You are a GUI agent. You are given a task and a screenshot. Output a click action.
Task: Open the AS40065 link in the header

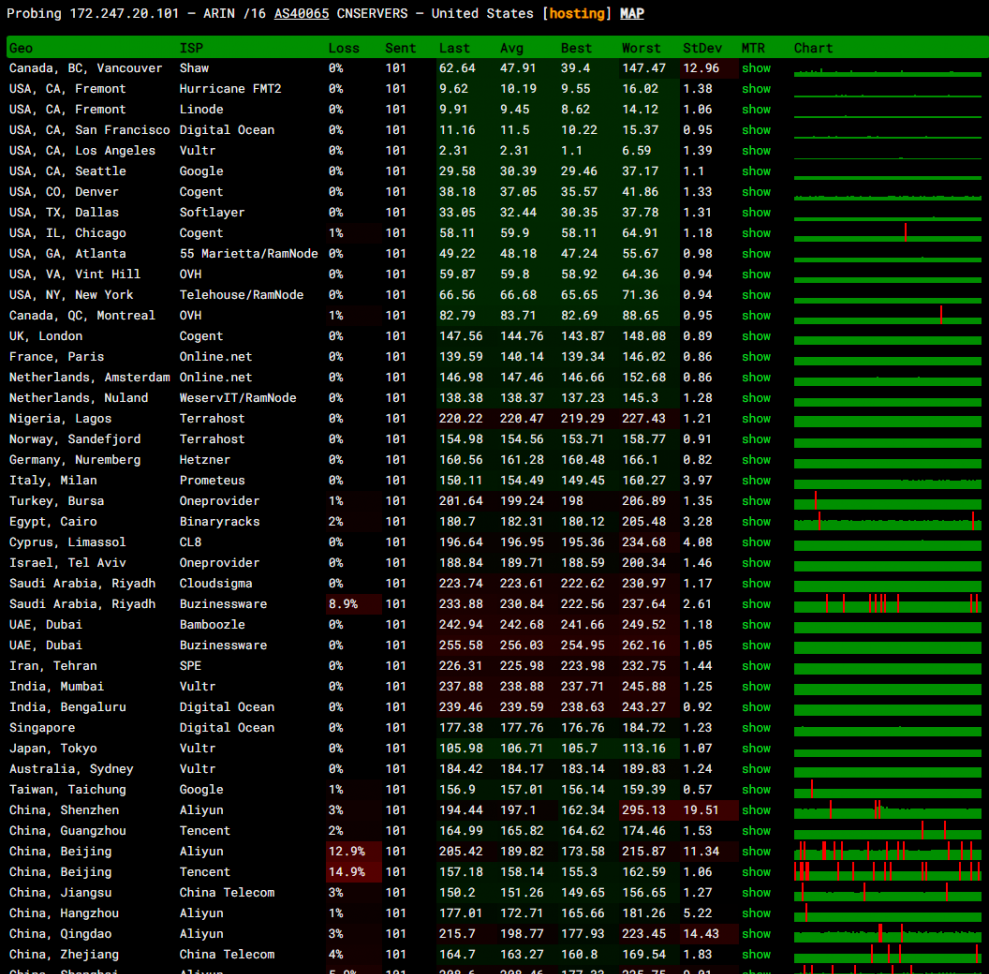tap(301, 13)
